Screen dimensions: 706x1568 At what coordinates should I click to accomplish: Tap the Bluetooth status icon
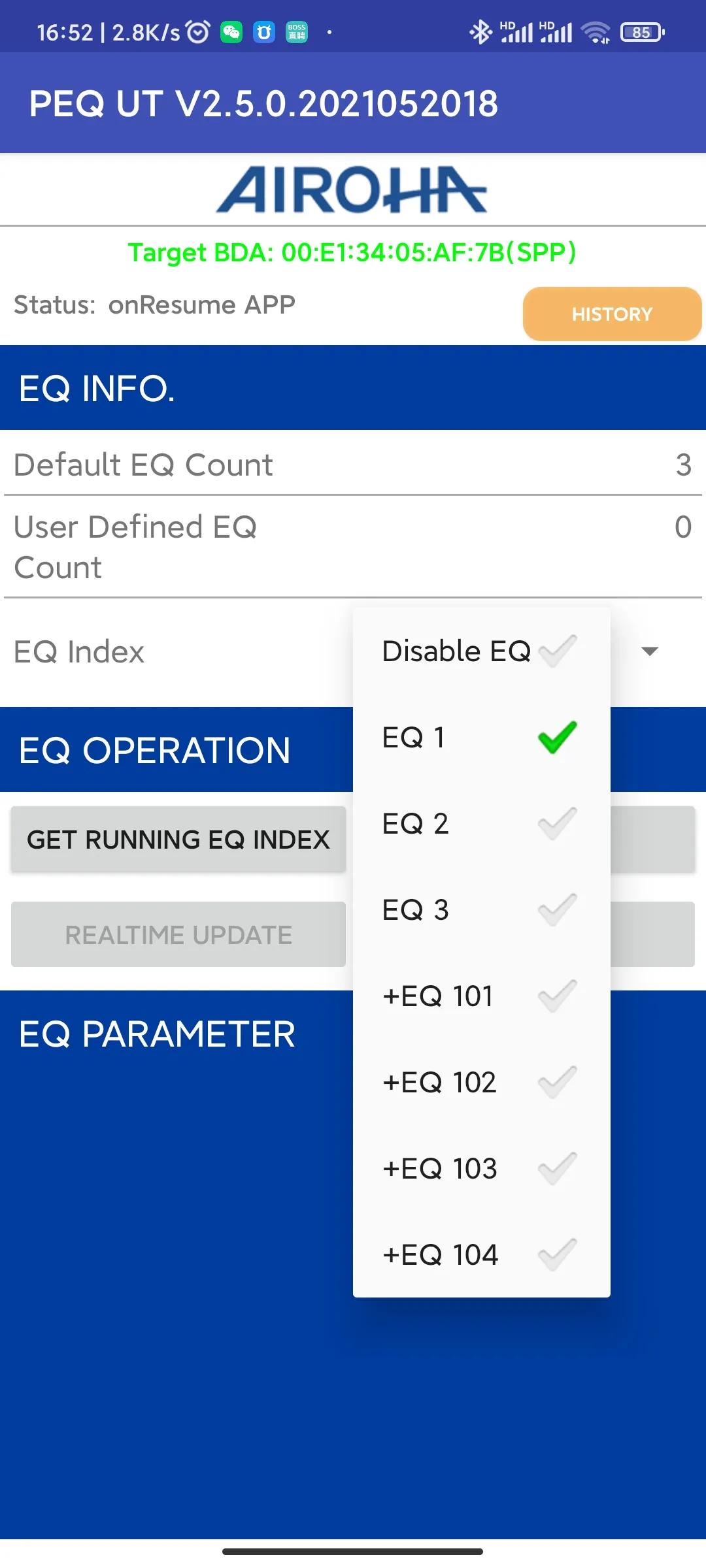coord(480,32)
